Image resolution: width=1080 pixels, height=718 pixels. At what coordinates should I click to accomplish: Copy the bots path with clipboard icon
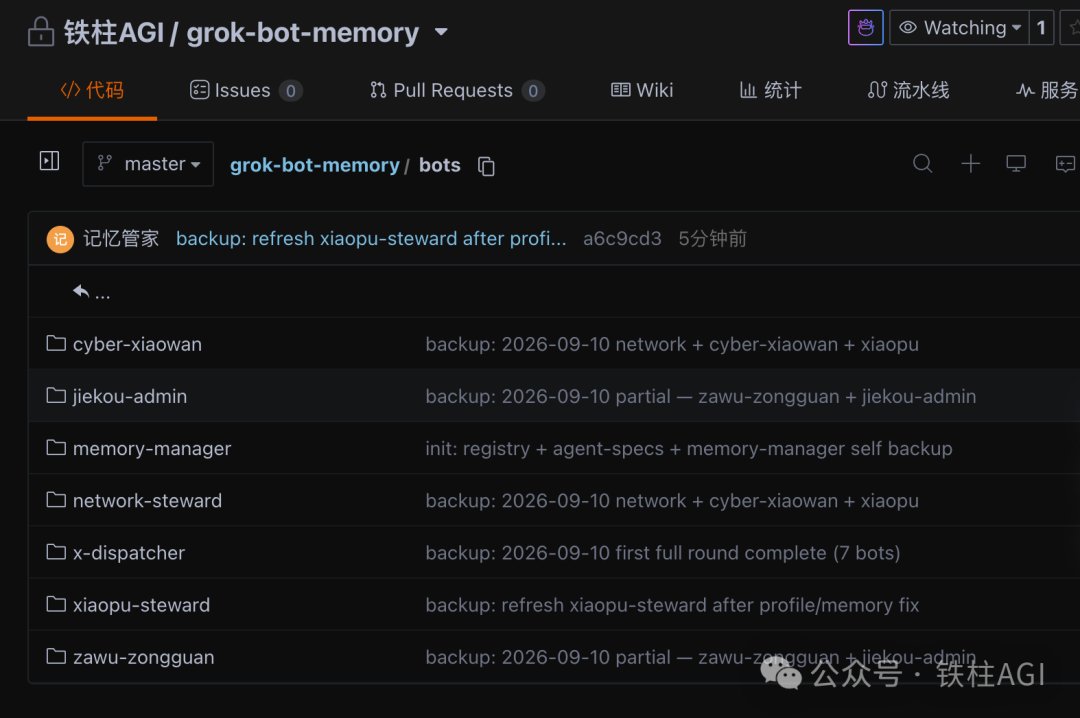point(486,166)
